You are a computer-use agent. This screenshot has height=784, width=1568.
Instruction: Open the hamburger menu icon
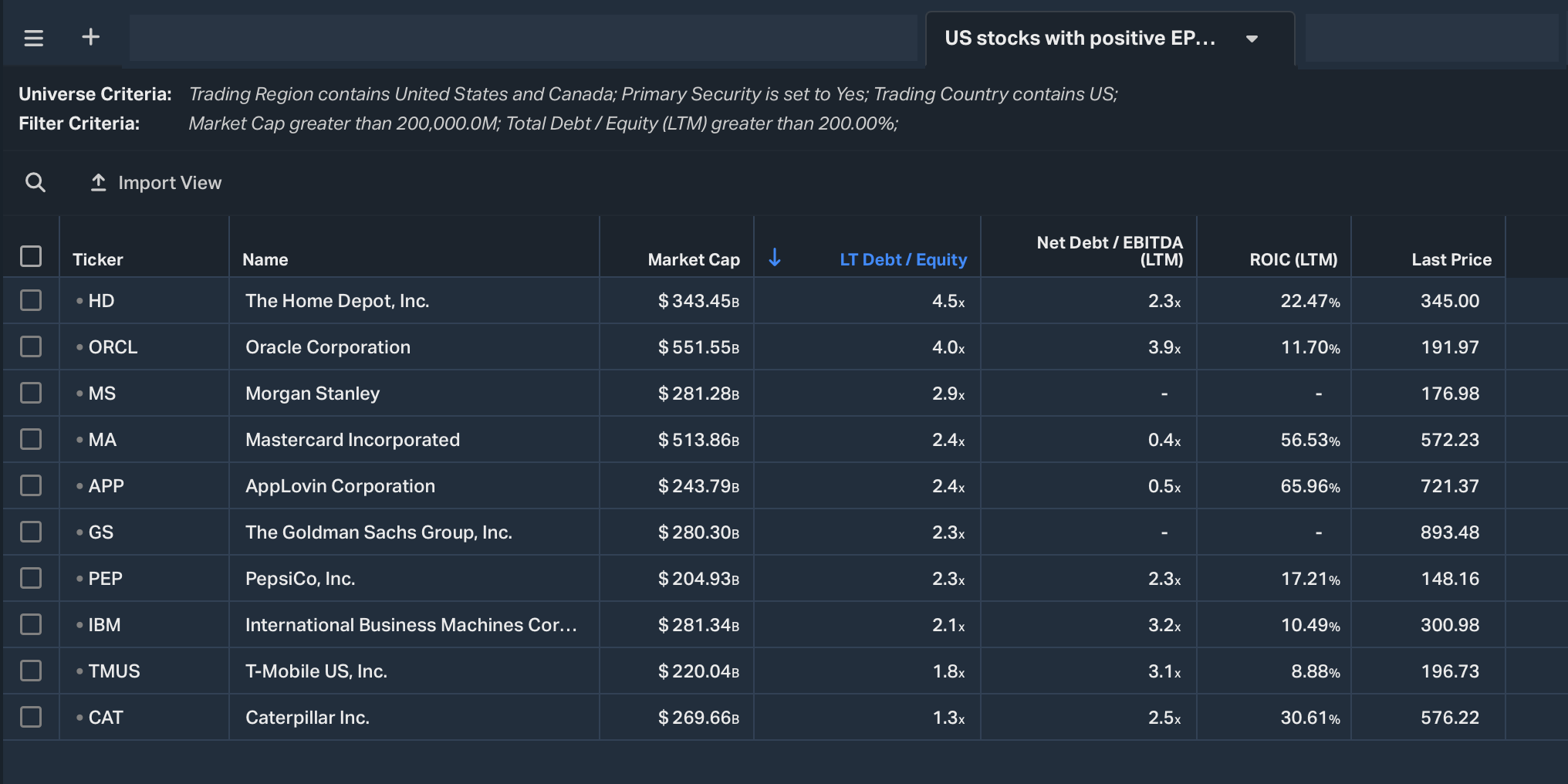coord(33,38)
